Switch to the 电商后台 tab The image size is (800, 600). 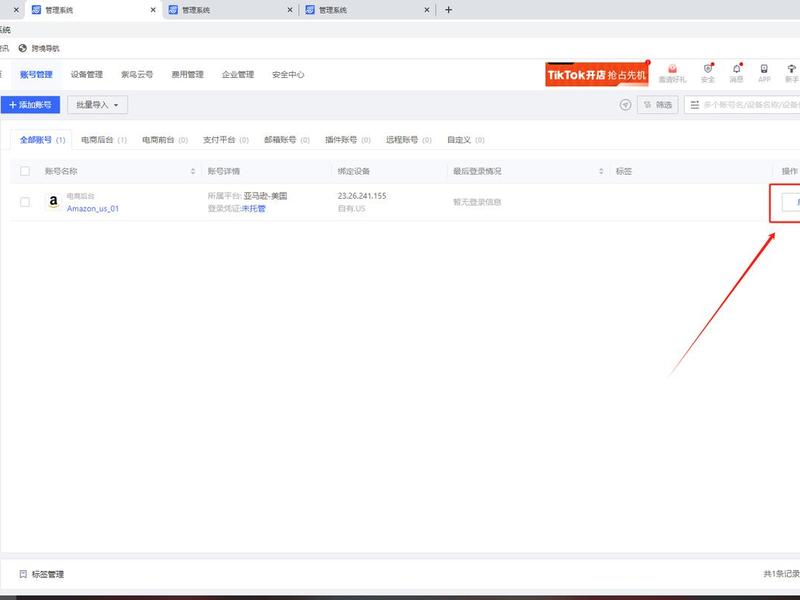click(104, 140)
